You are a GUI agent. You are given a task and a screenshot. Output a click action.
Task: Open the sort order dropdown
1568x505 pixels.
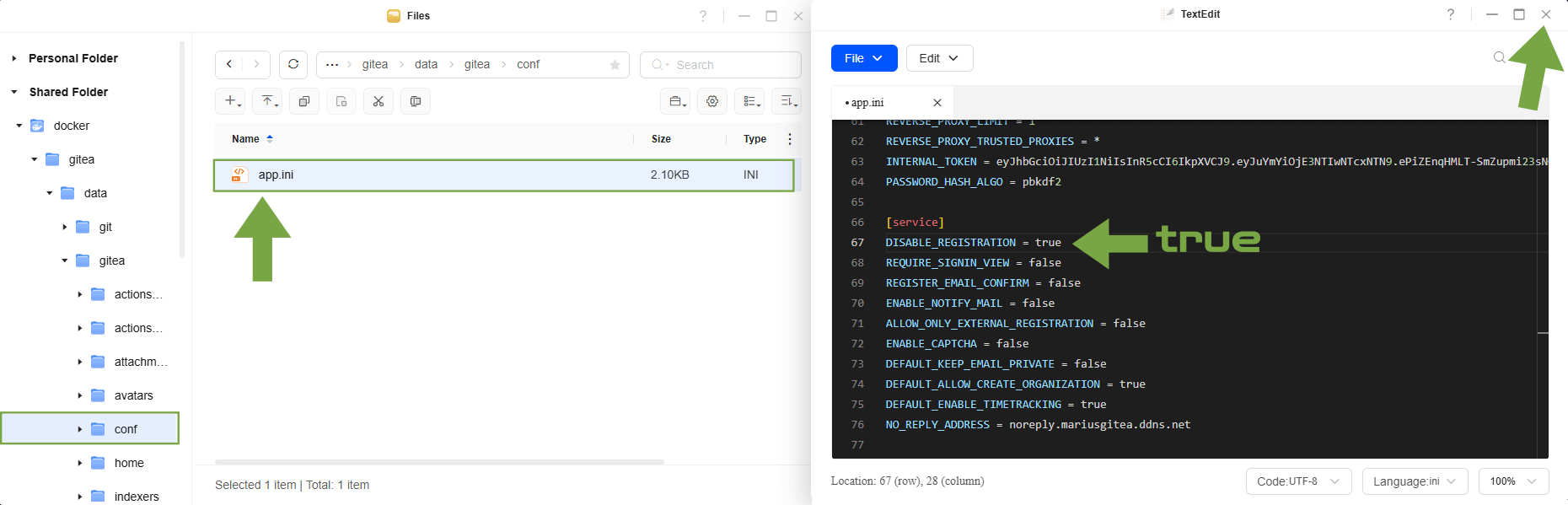click(787, 101)
